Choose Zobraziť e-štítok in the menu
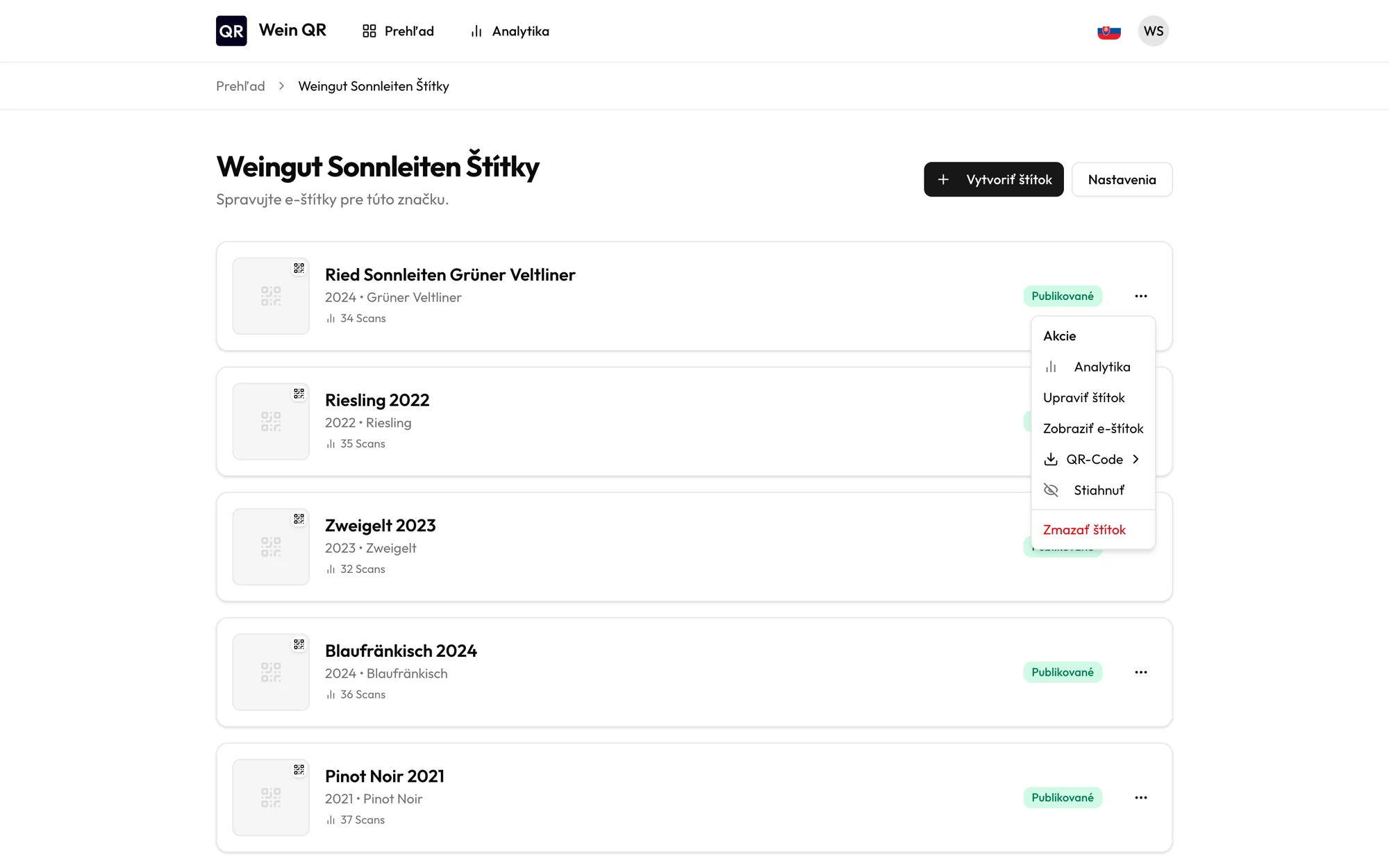1389x868 pixels. pyautogui.click(x=1093, y=428)
